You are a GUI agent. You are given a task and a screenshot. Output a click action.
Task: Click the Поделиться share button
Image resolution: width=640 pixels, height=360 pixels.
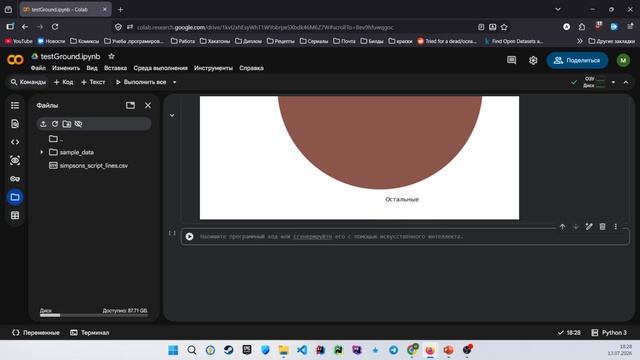coord(577,60)
